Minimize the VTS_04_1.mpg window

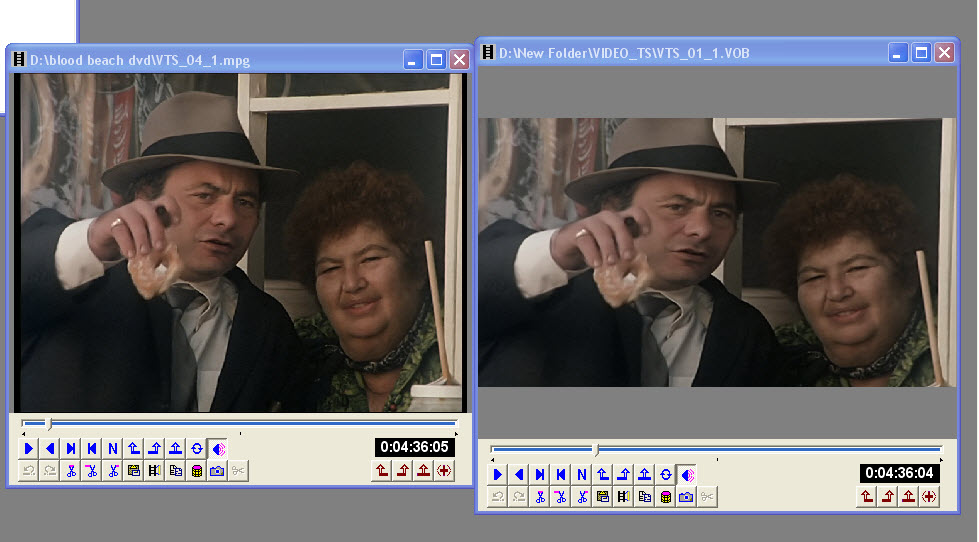[413, 60]
